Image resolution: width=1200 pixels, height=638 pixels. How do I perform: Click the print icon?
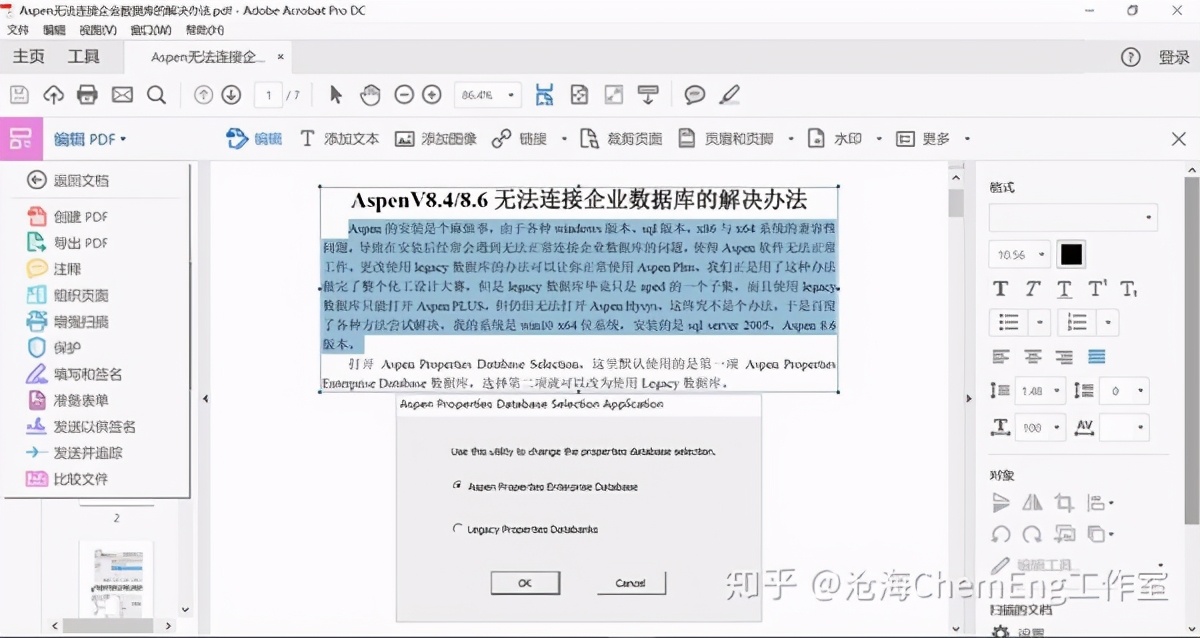pos(88,95)
